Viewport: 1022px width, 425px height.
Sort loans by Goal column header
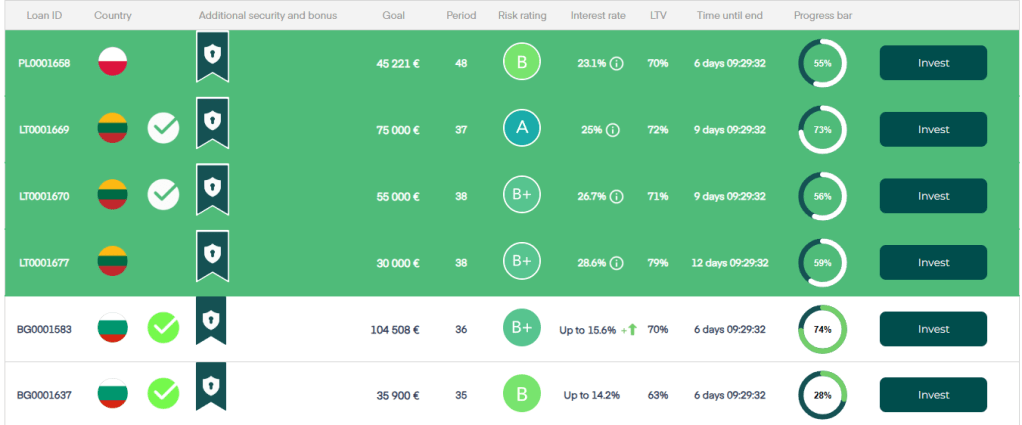pyautogui.click(x=394, y=16)
